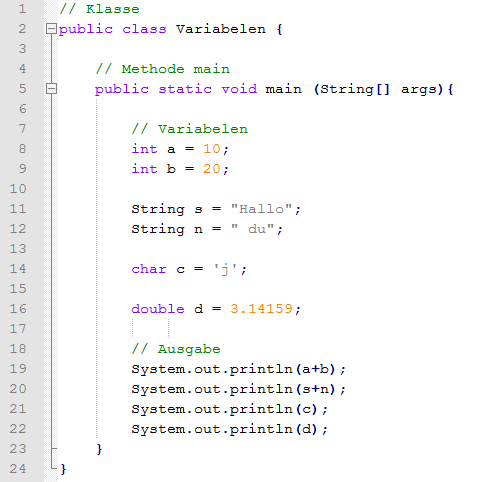Image resolution: width=486 pixels, height=482 pixels.
Task: Place cursor in "Hallo" string literal
Action: [261, 209]
